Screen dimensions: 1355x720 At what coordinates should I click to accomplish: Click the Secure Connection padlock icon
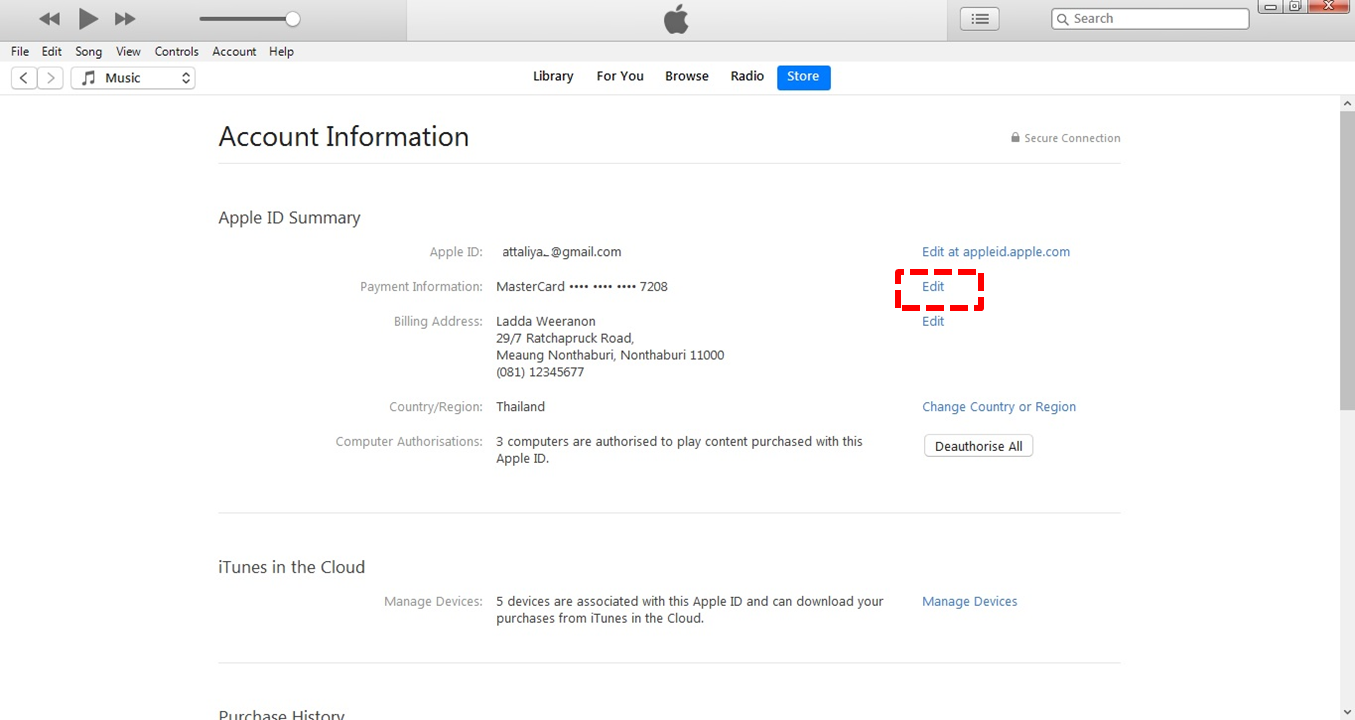[x=1015, y=138]
